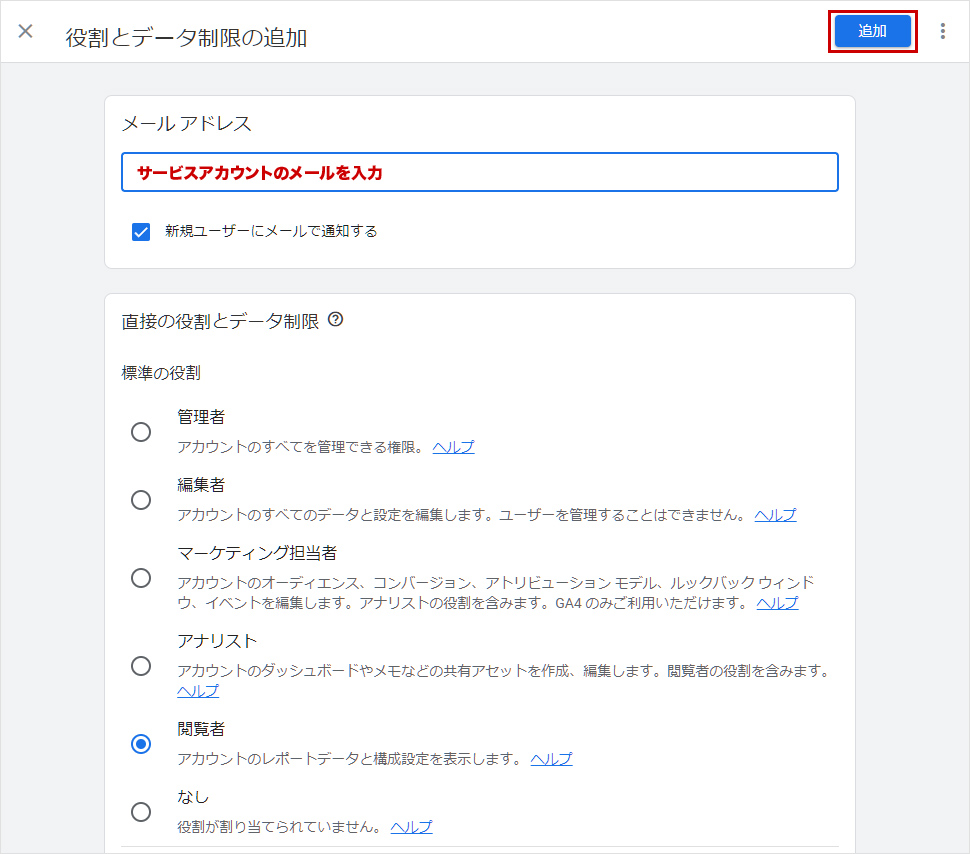The image size is (970, 854).
Task: Open ヘルプ link for the 管理者 role
Action: tap(453, 447)
